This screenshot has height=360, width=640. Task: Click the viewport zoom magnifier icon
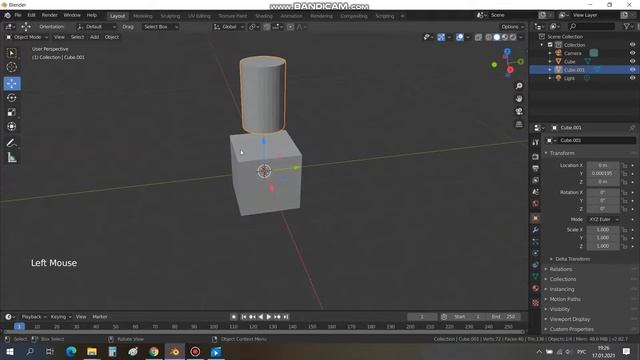519,86
